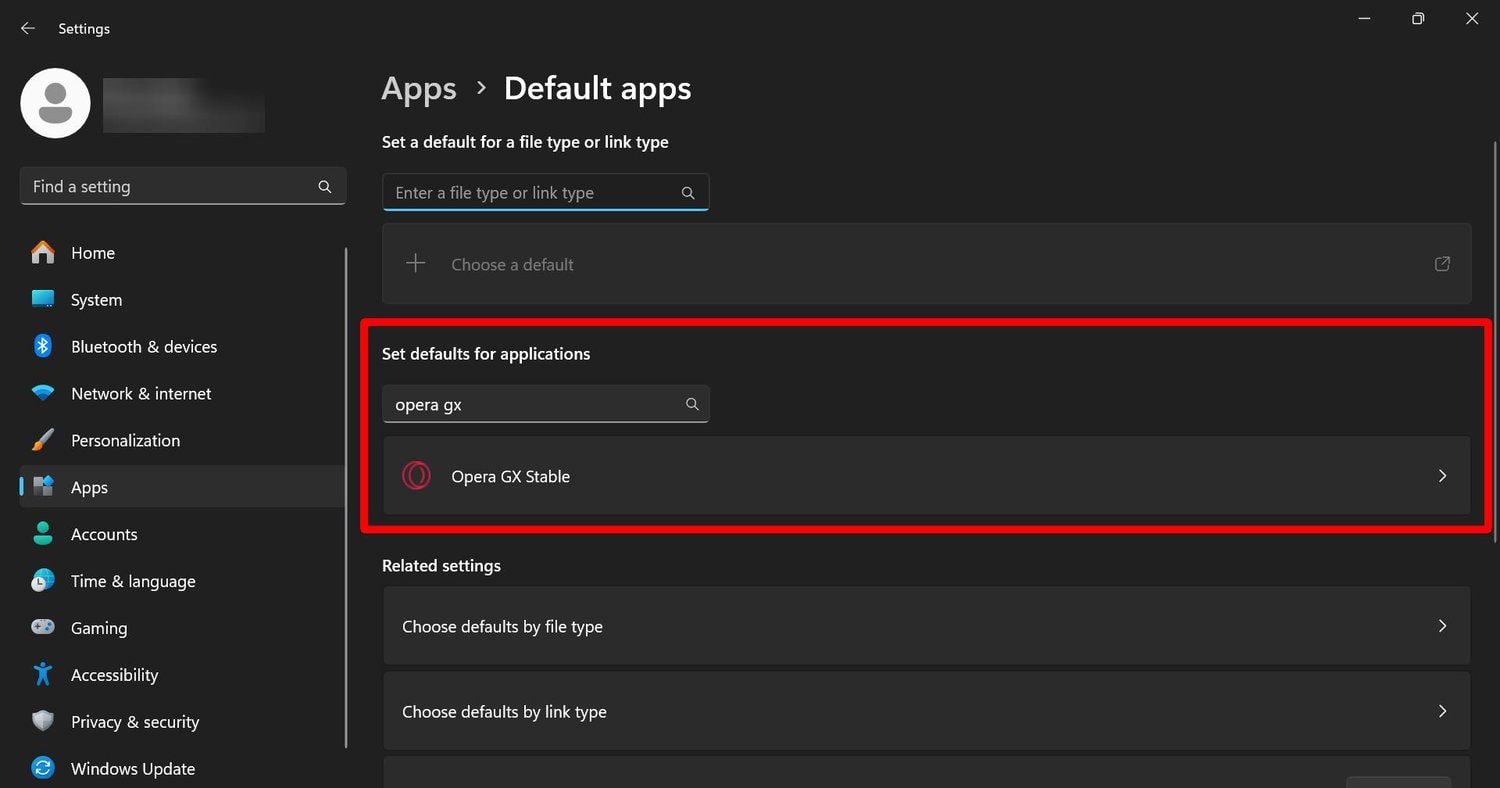Expand Opera GX Stable defaults chevron
The height and width of the screenshot is (788, 1500).
(1441, 476)
